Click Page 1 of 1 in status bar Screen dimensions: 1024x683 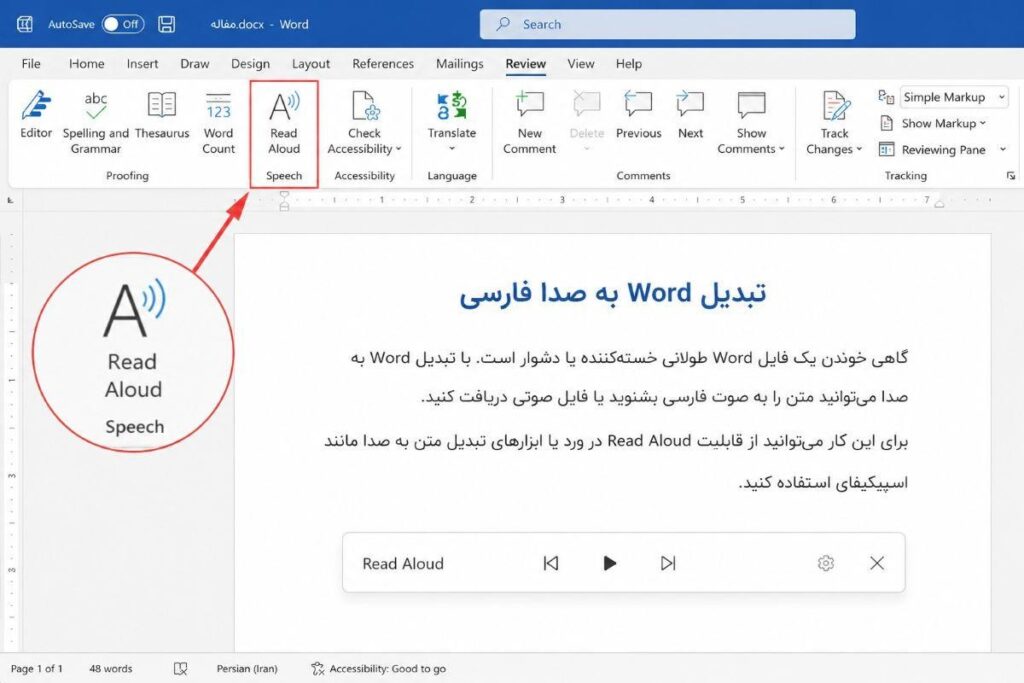[x=37, y=669]
